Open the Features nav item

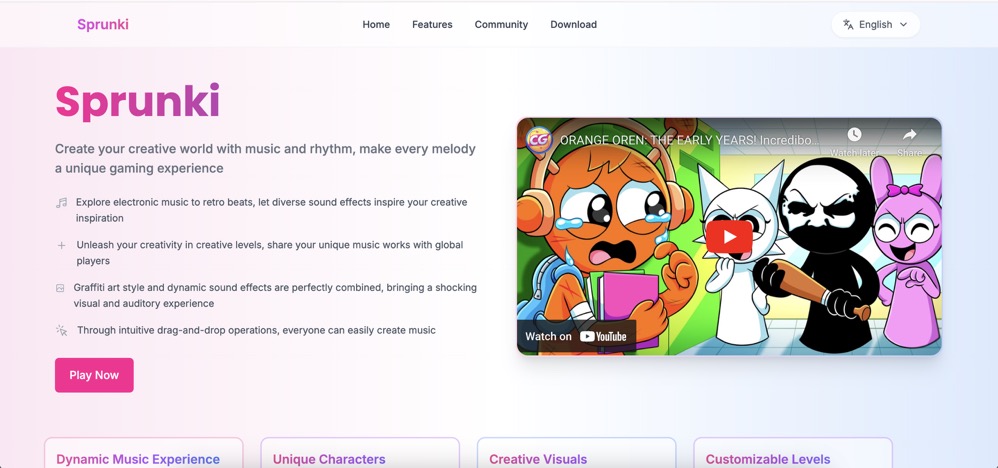pyautogui.click(x=432, y=24)
